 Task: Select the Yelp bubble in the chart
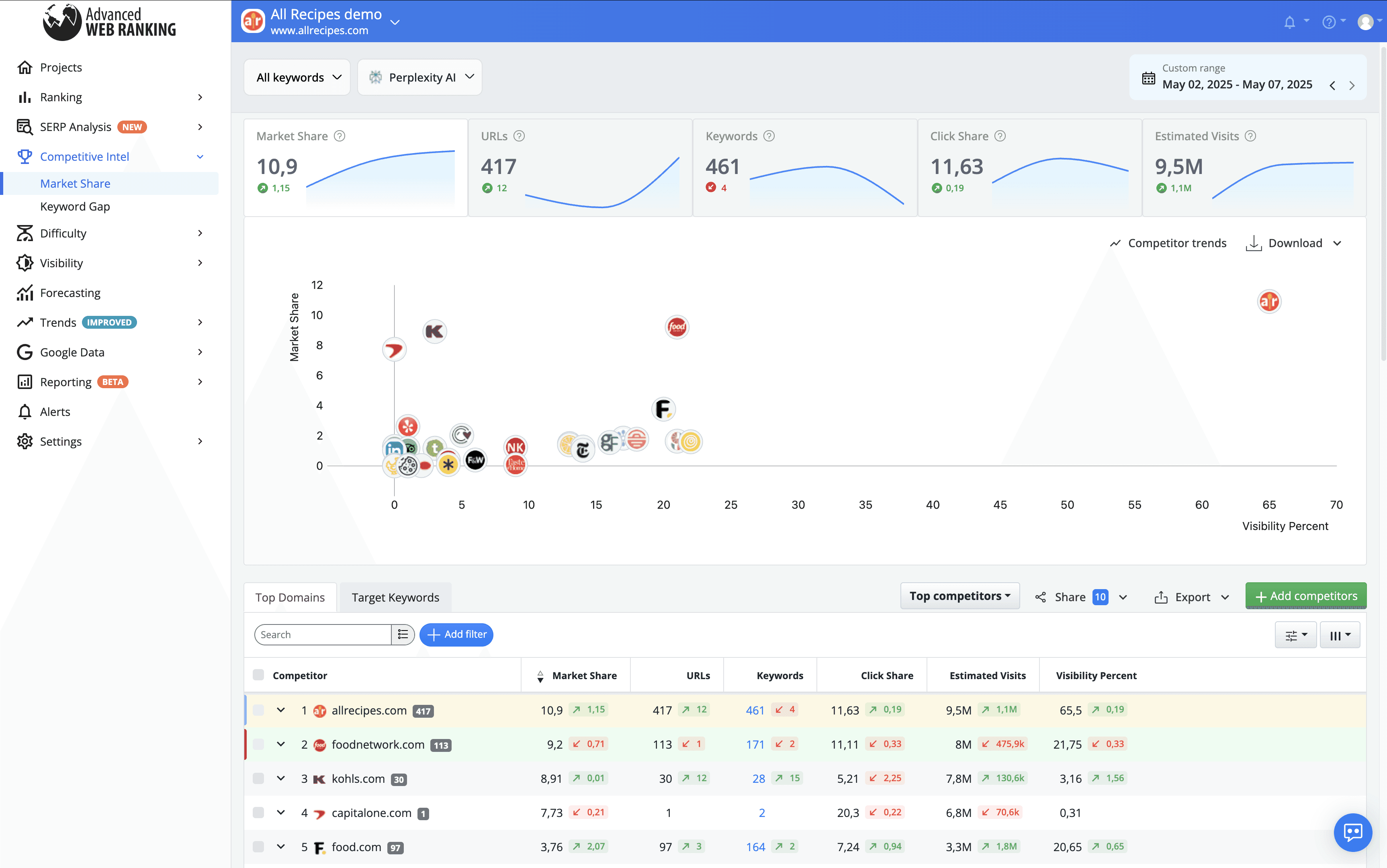408,426
